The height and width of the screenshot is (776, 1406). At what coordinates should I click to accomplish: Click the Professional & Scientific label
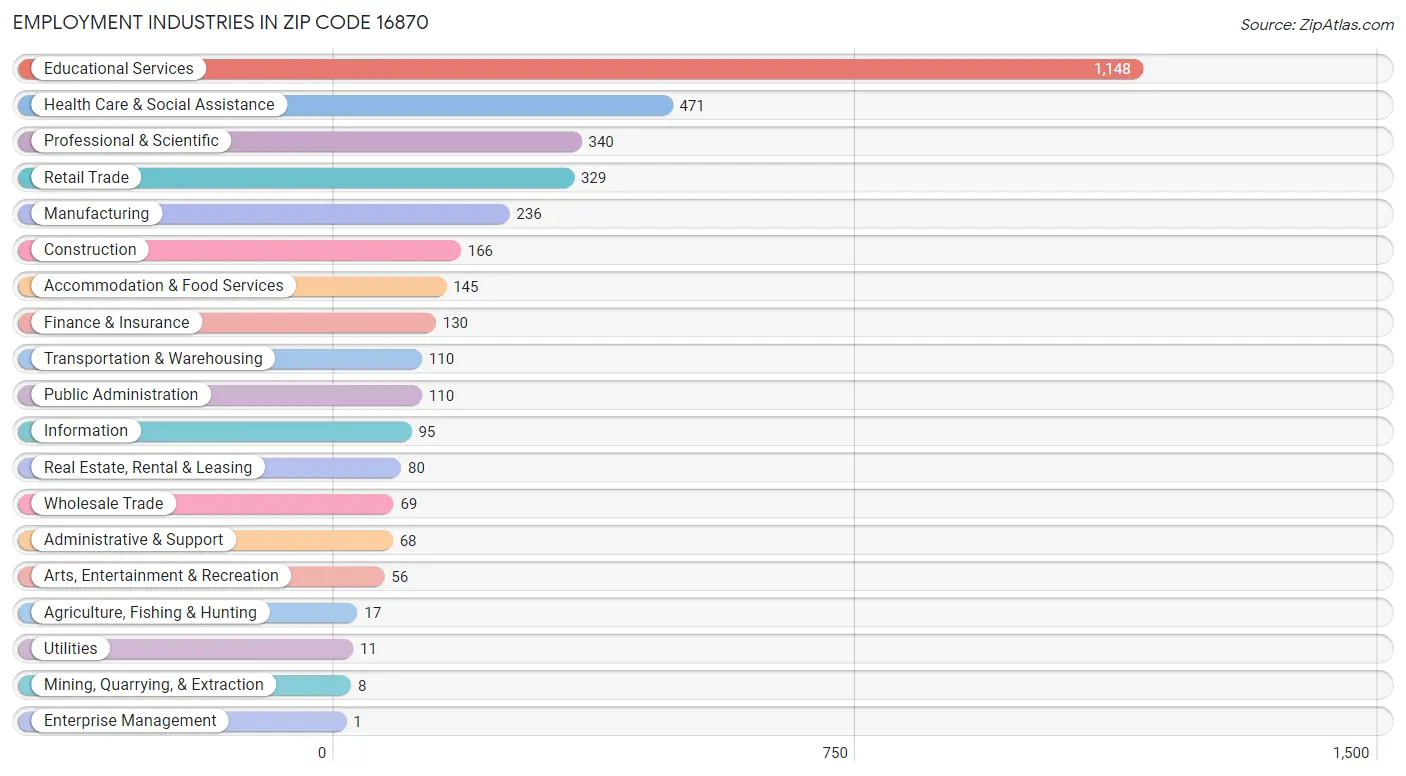tap(131, 141)
